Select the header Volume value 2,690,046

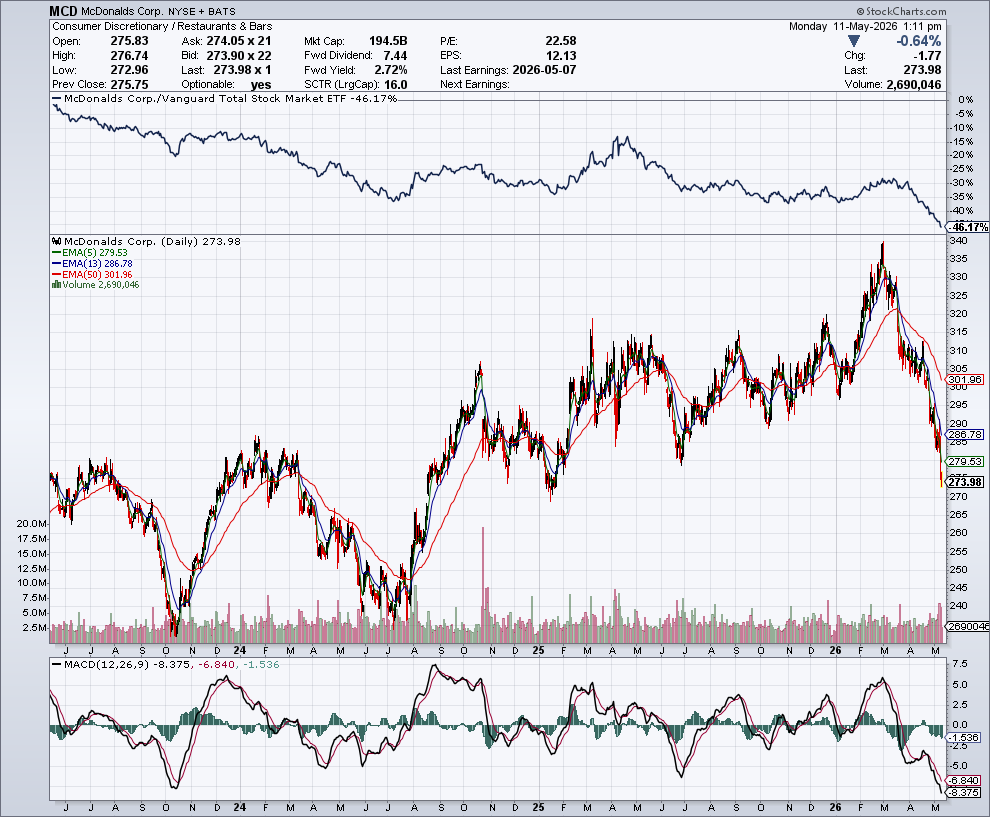coord(914,85)
